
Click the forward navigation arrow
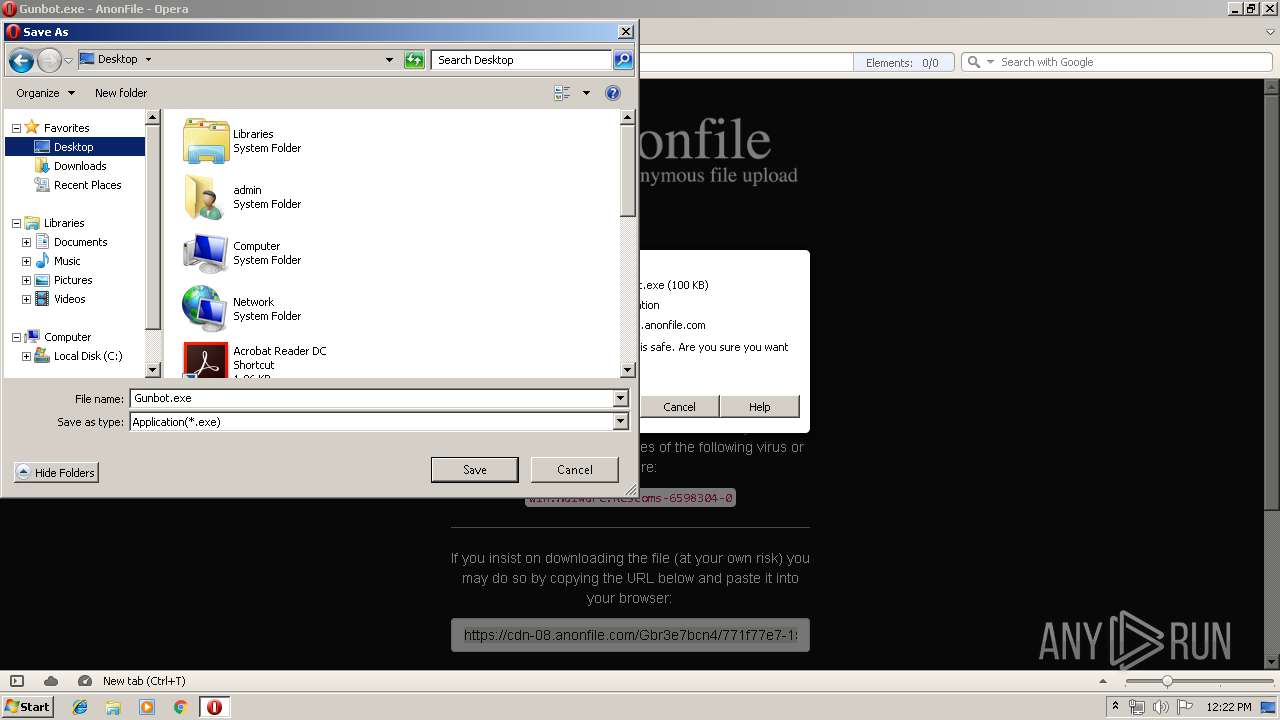[x=49, y=60]
